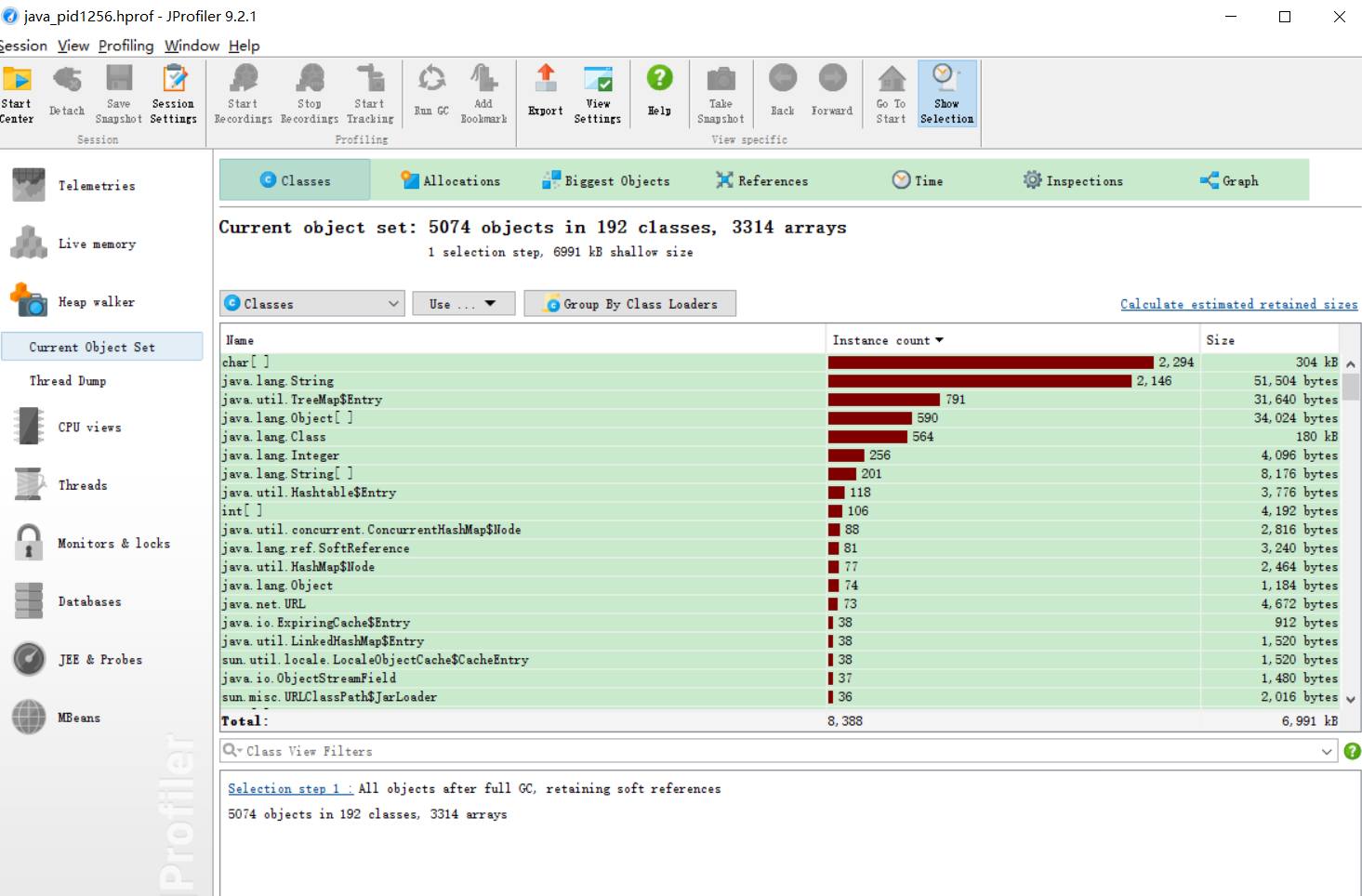Open the Classes aggregation dropdown

pos(312,303)
